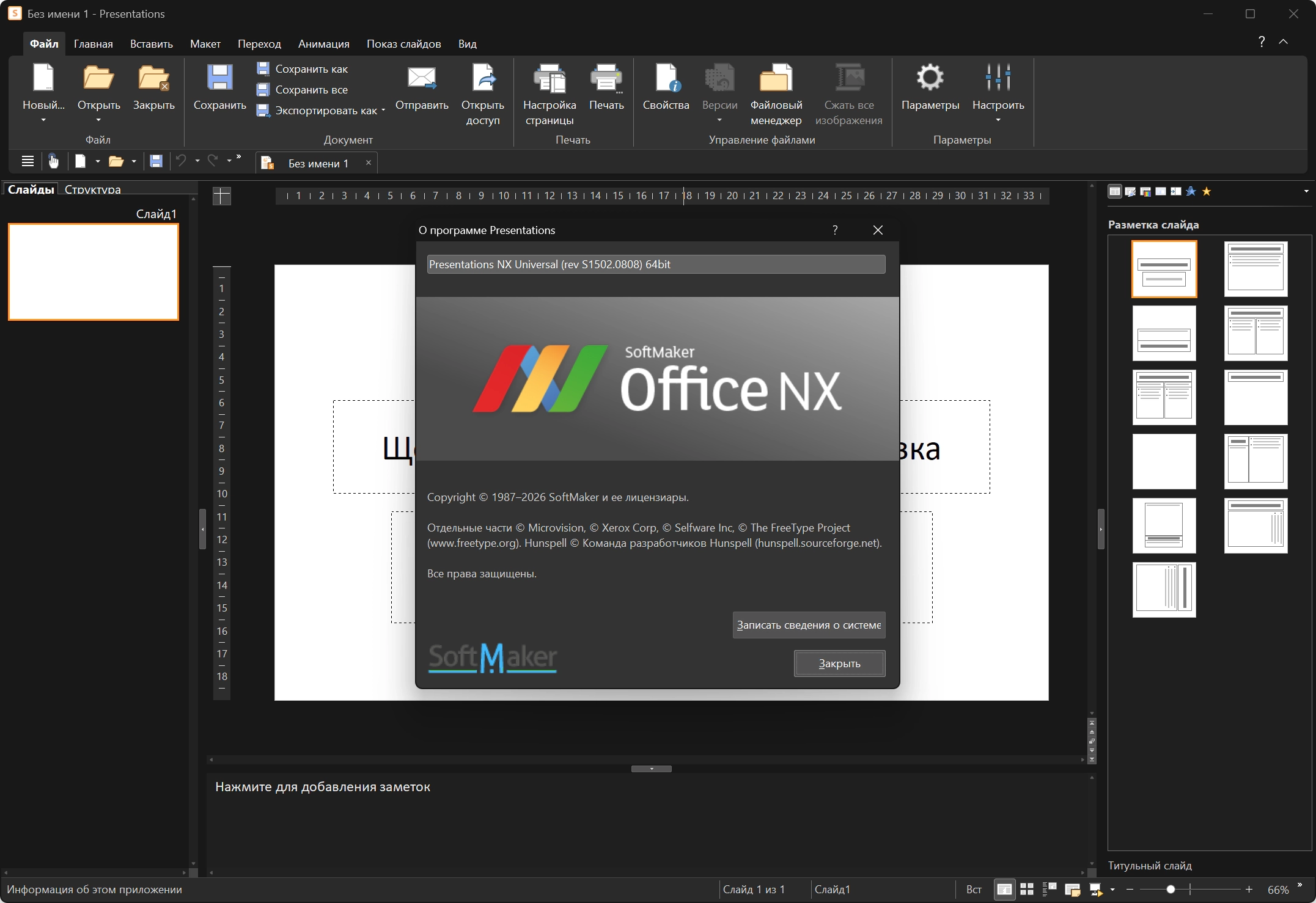Select the Слайд1 thumbnail in slides panel
Screen dimensions: 1316x903
tap(94, 272)
